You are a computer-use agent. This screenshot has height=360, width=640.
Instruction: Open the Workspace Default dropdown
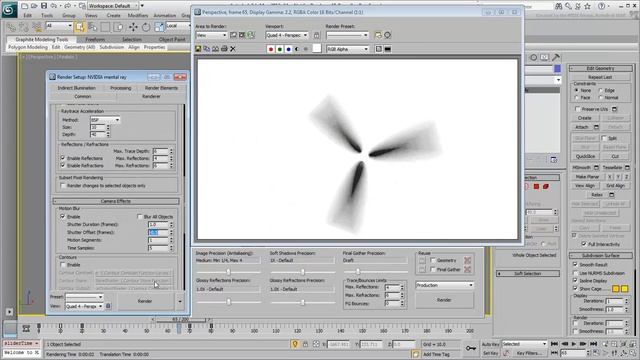tap(113, 6)
